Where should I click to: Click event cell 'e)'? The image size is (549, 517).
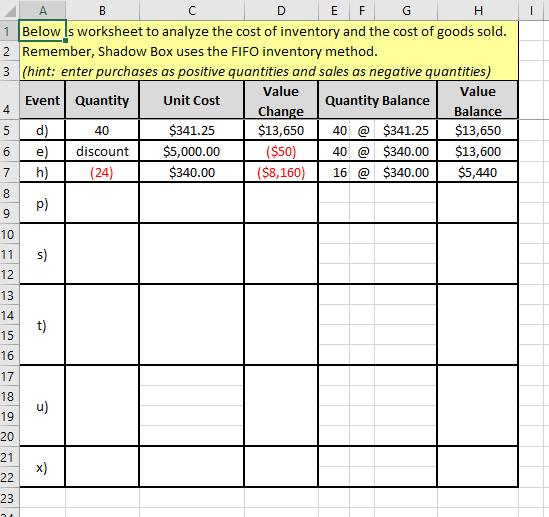pos(42,151)
